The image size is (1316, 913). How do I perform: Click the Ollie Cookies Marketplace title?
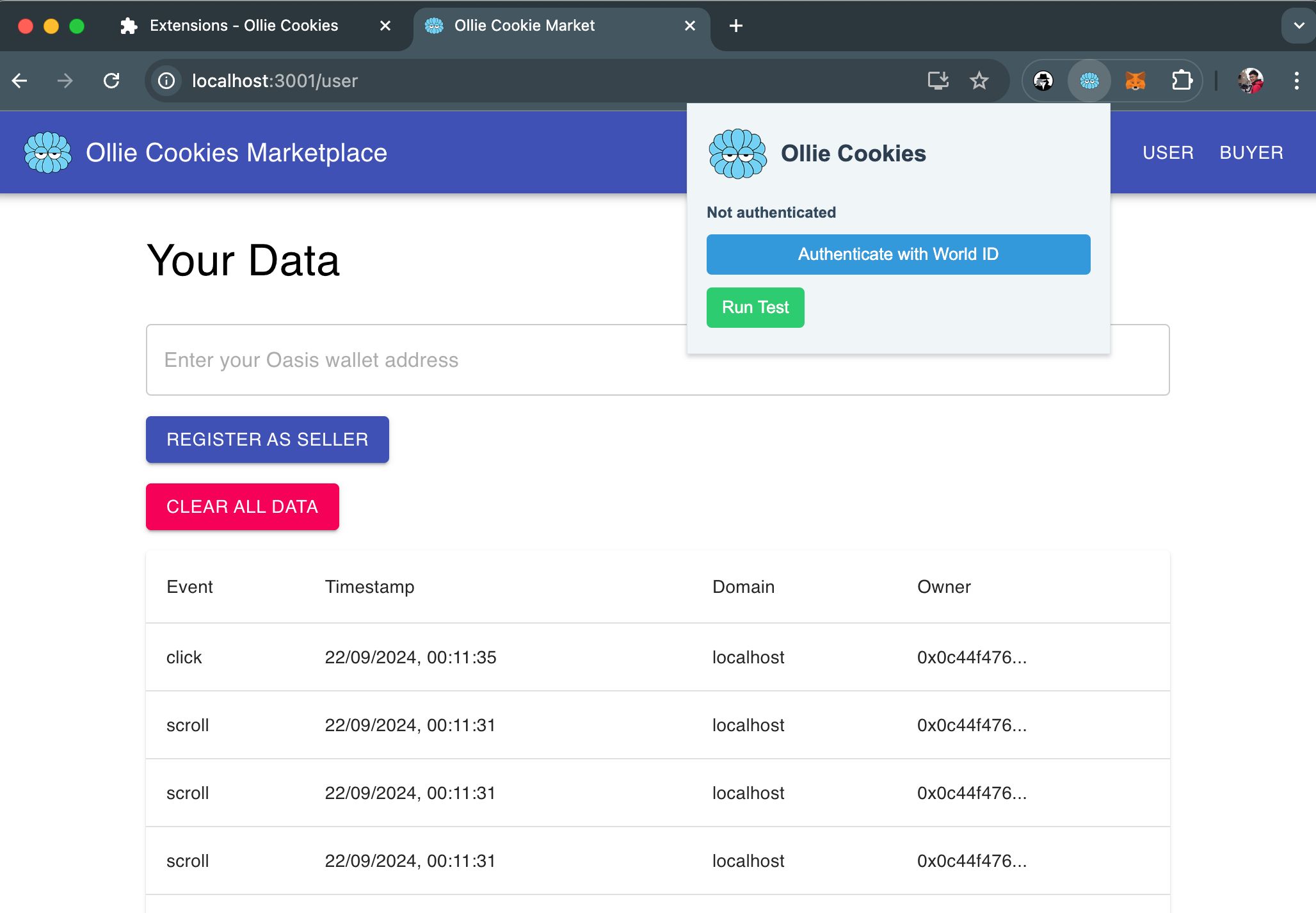point(236,152)
